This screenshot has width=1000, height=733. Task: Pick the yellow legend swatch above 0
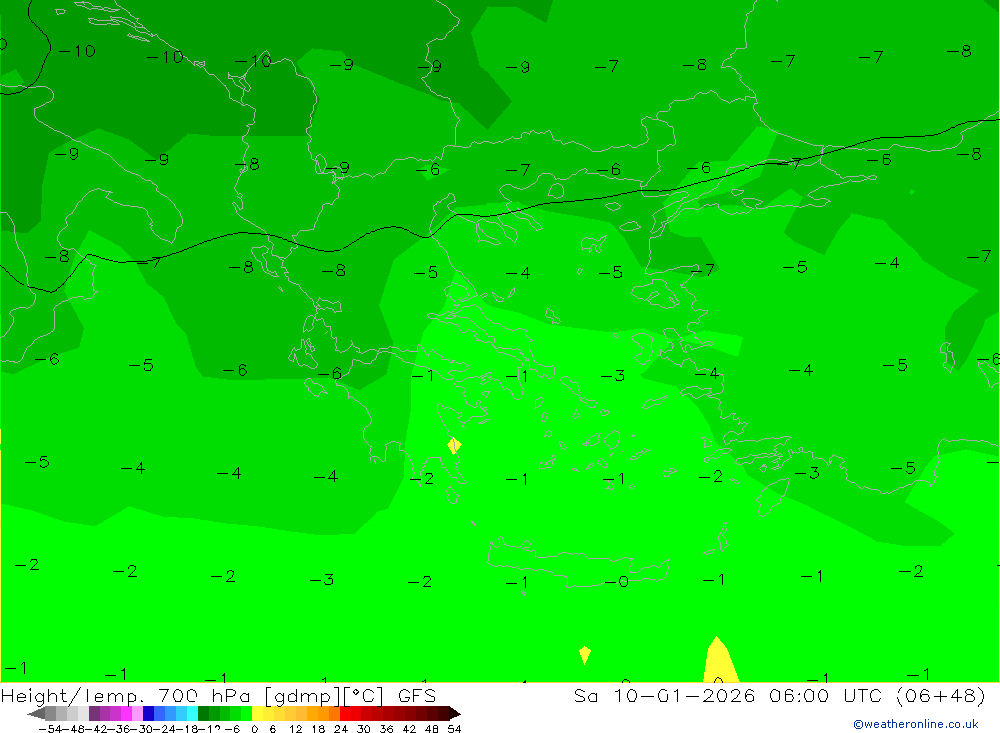click(258, 714)
